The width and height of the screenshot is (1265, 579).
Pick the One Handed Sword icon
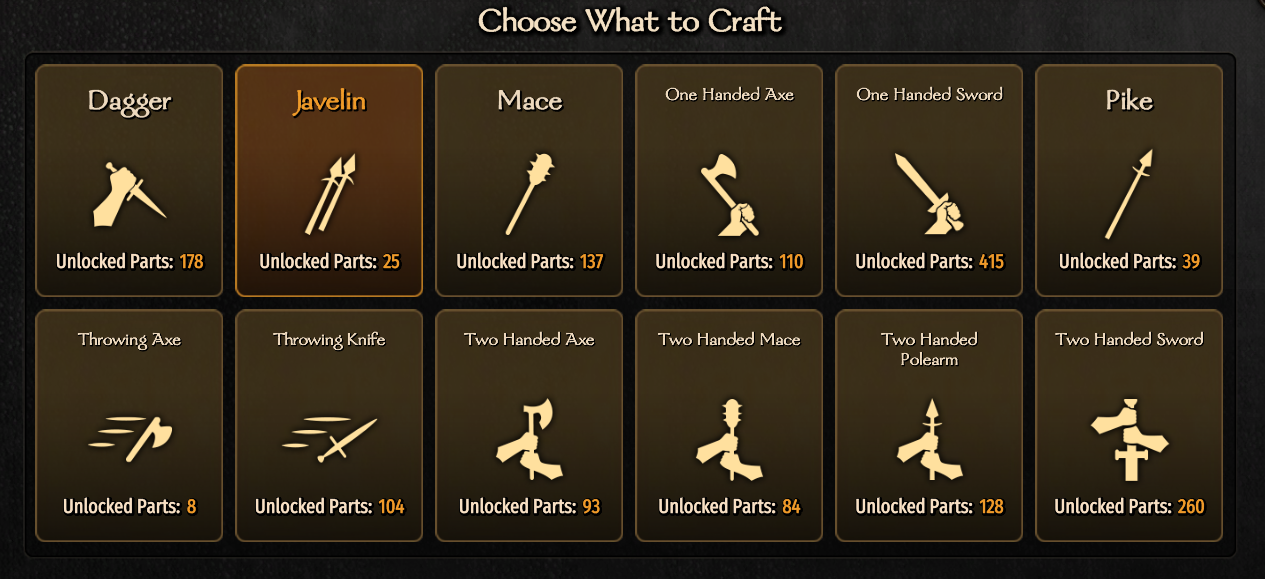click(x=929, y=193)
